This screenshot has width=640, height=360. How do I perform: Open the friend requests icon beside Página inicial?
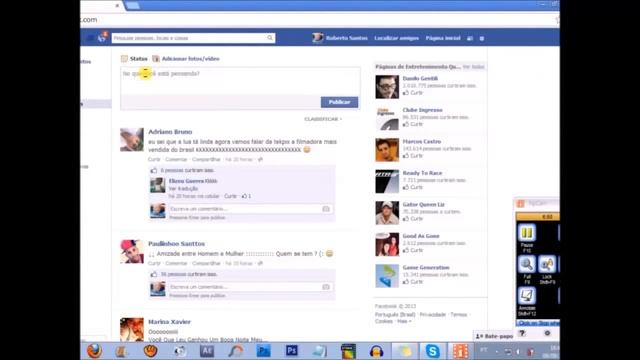pyautogui.click(x=470, y=38)
